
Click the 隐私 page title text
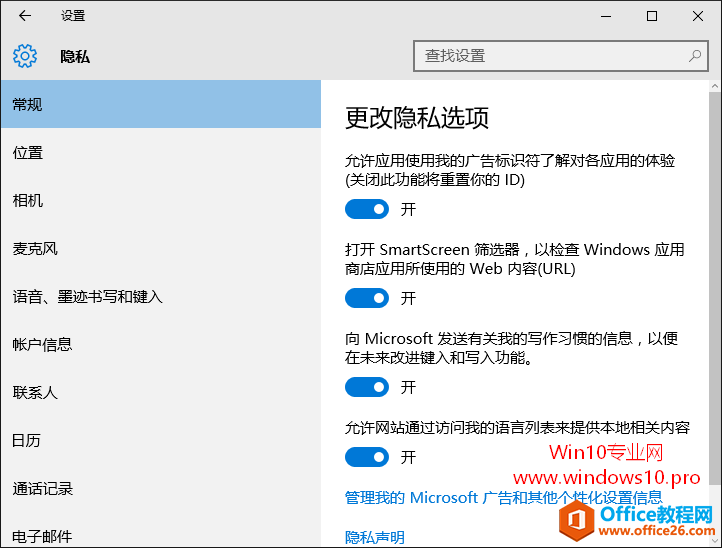tap(75, 57)
